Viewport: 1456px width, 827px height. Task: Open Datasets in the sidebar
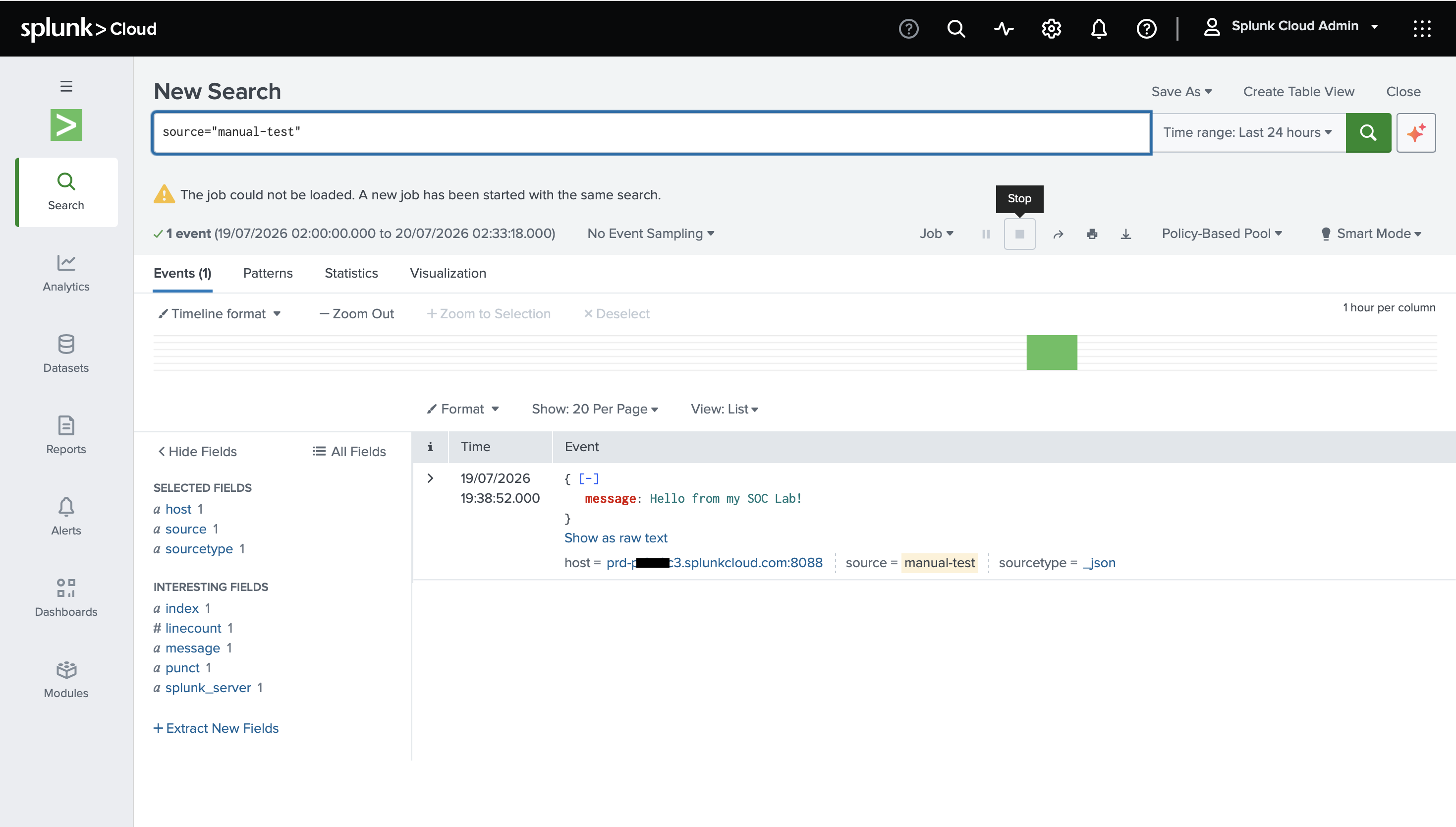[66, 354]
